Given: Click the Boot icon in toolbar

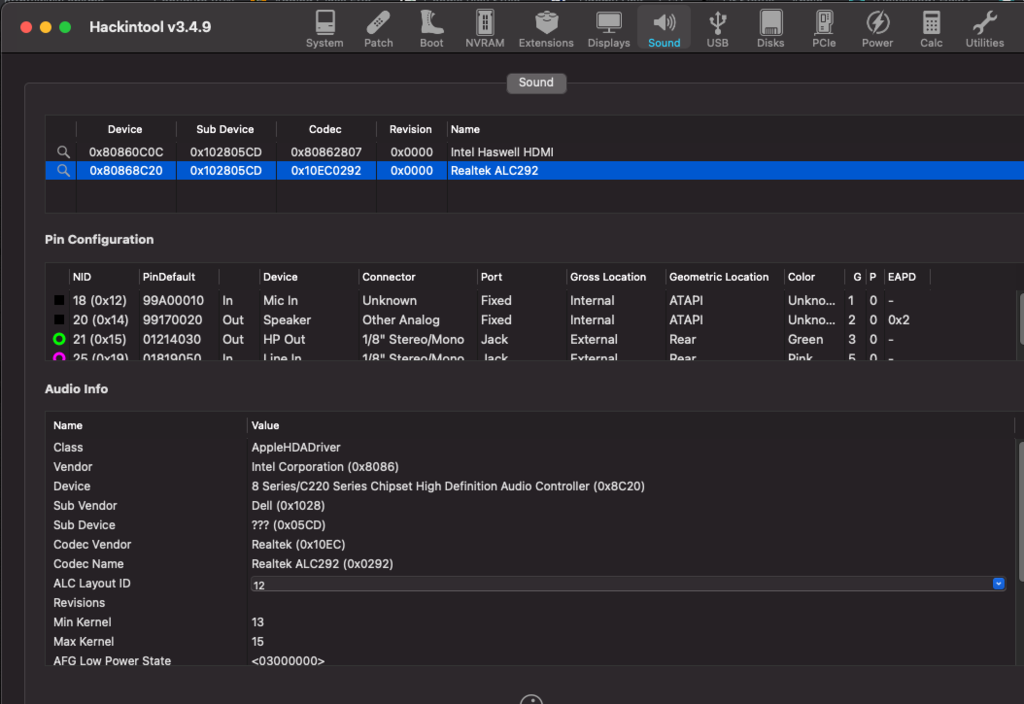Looking at the screenshot, I should point(431,27).
